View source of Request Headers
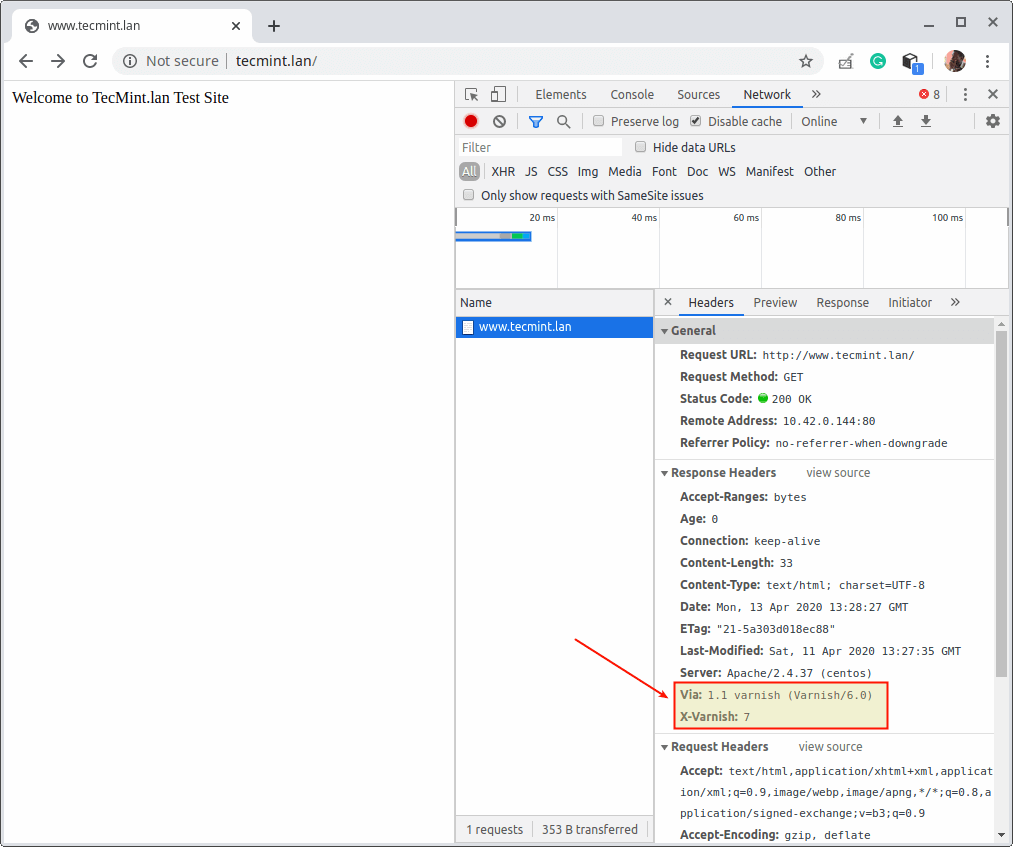 click(830, 746)
